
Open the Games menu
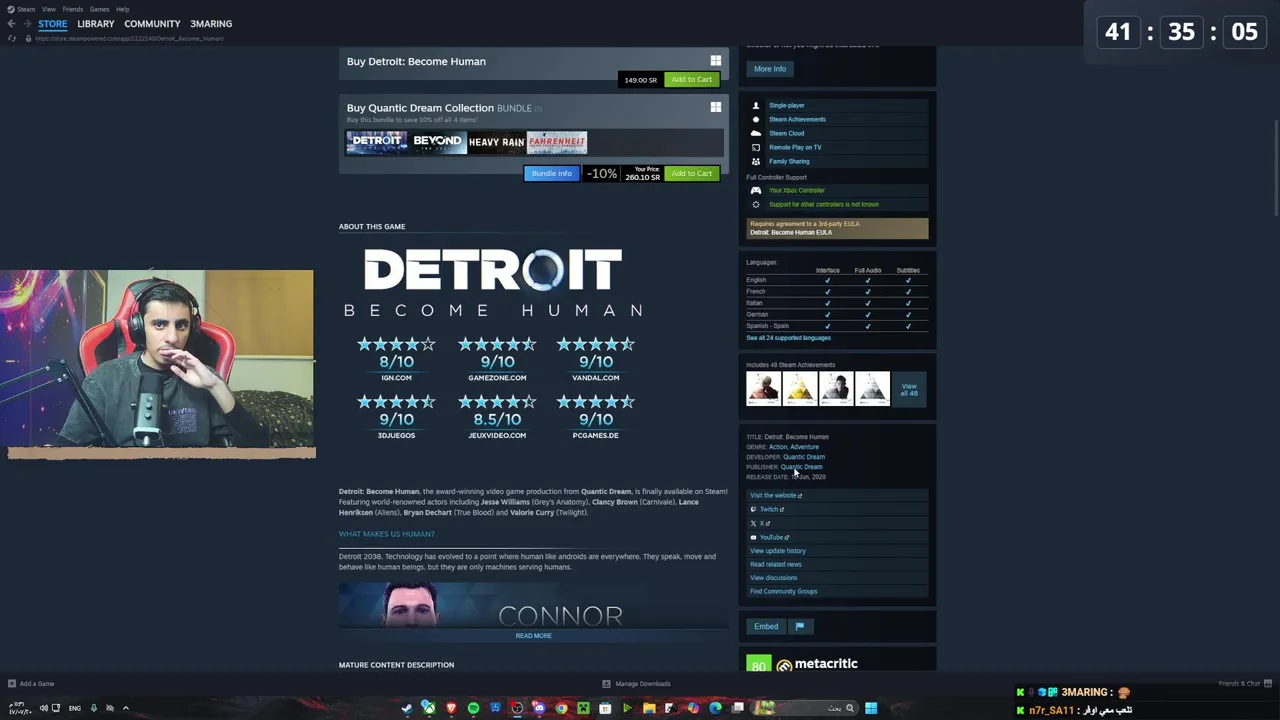coord(99,9)
